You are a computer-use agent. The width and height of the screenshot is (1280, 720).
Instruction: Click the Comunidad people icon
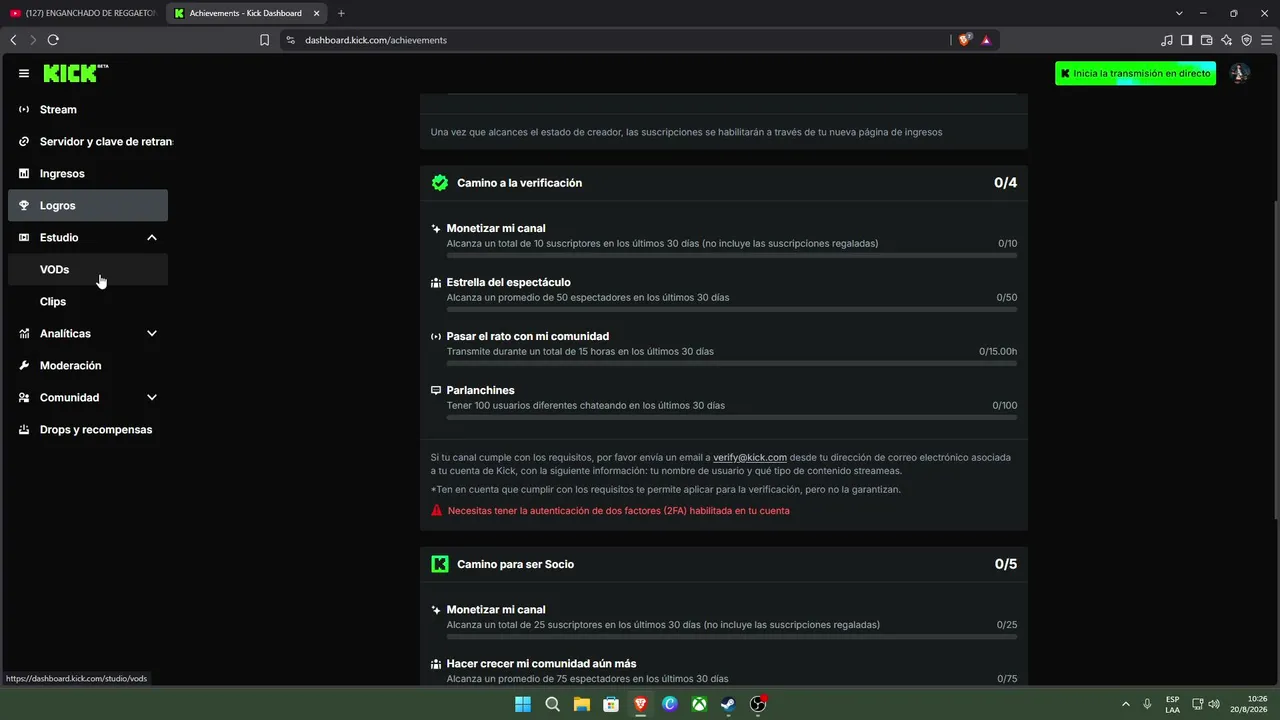pos(24,397)
